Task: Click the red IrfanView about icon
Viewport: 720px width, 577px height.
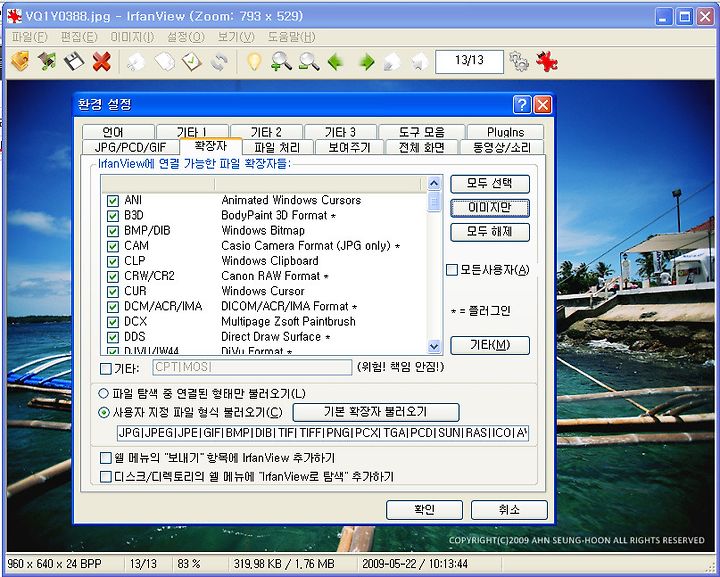Action: click(x=546, y=62)
